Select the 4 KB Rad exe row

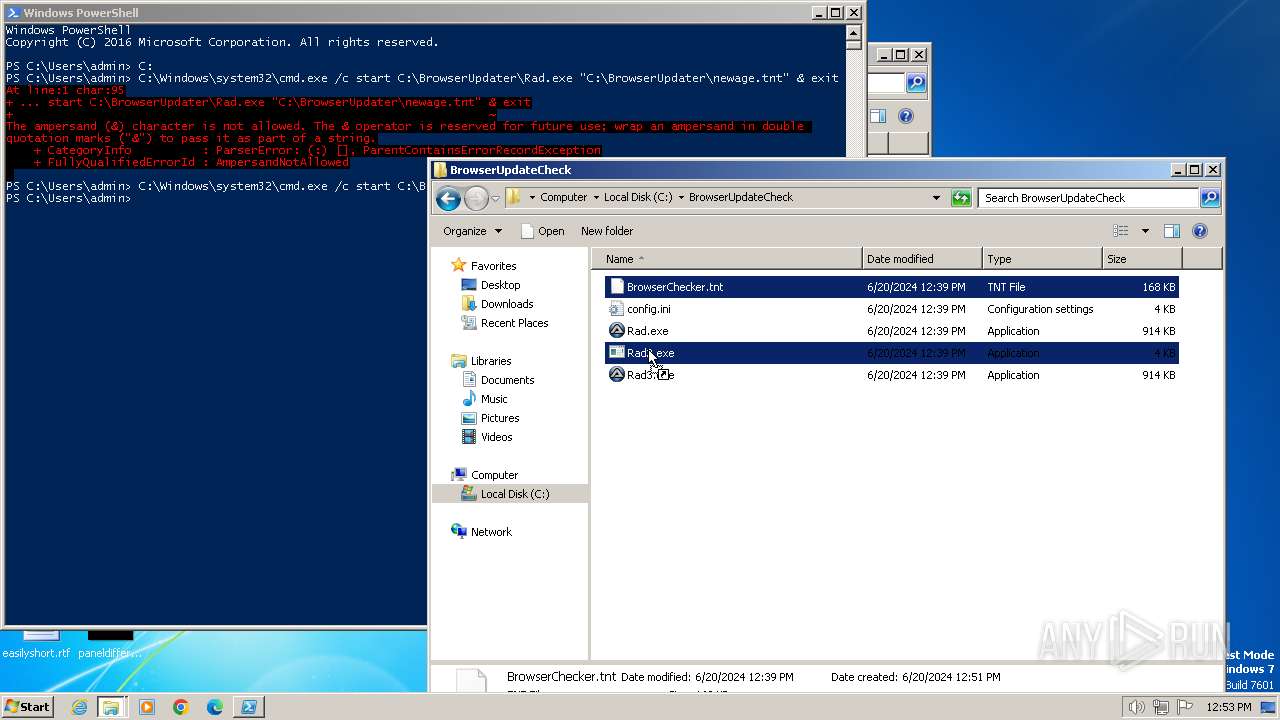[892, 353]
